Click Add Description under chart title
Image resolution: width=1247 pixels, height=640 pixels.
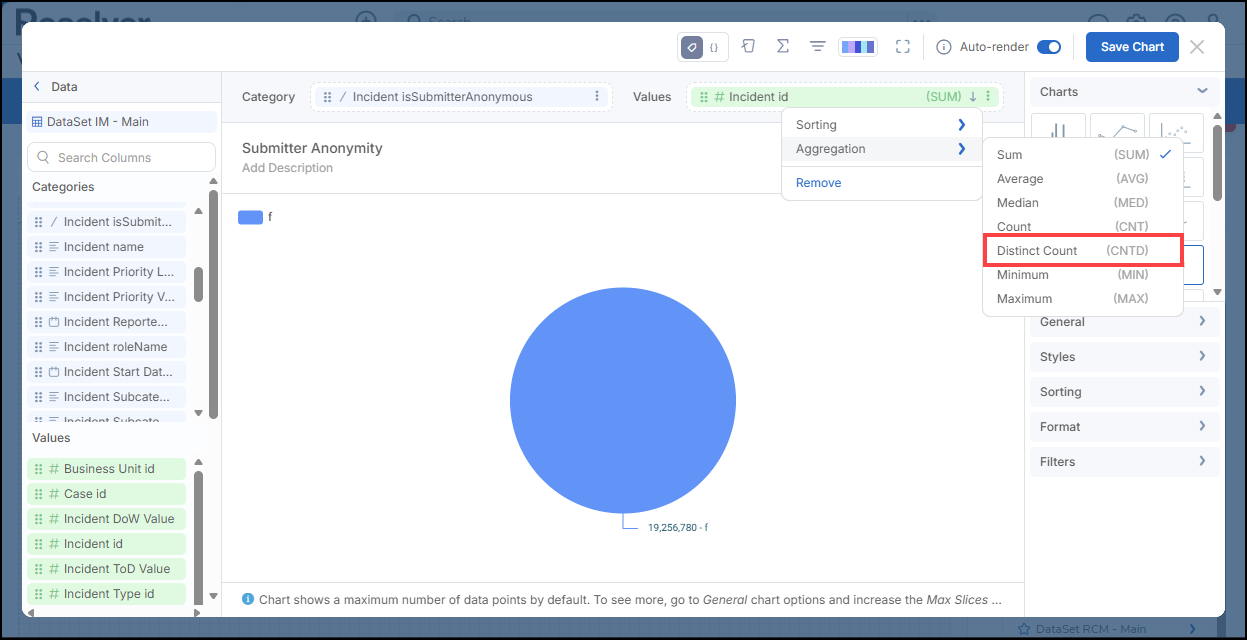(287, 168)
